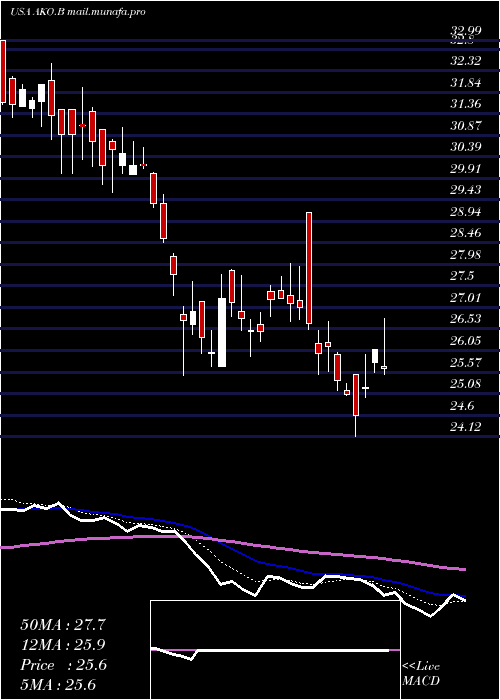Click the Price : 25.6 readout
The width and height of the screenshot is (500, 700).
pos(63,665)
